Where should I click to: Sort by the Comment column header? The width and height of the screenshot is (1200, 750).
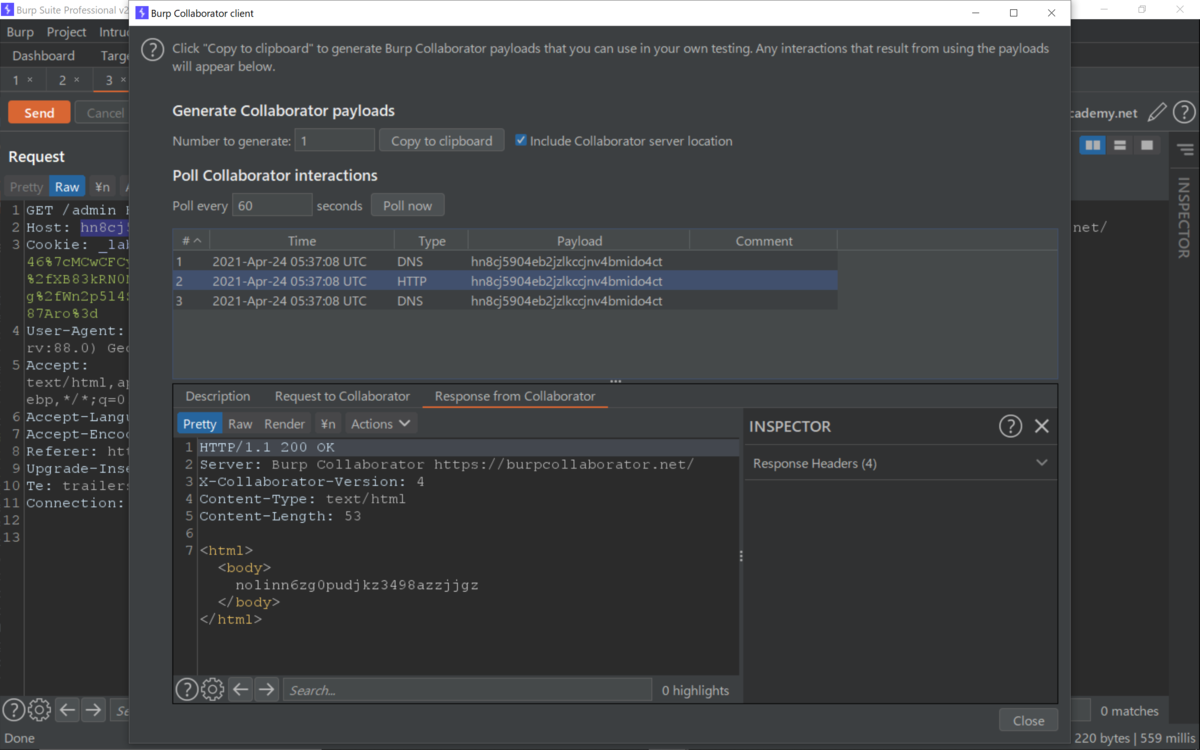pyautogui.click(x=763, y=241)
